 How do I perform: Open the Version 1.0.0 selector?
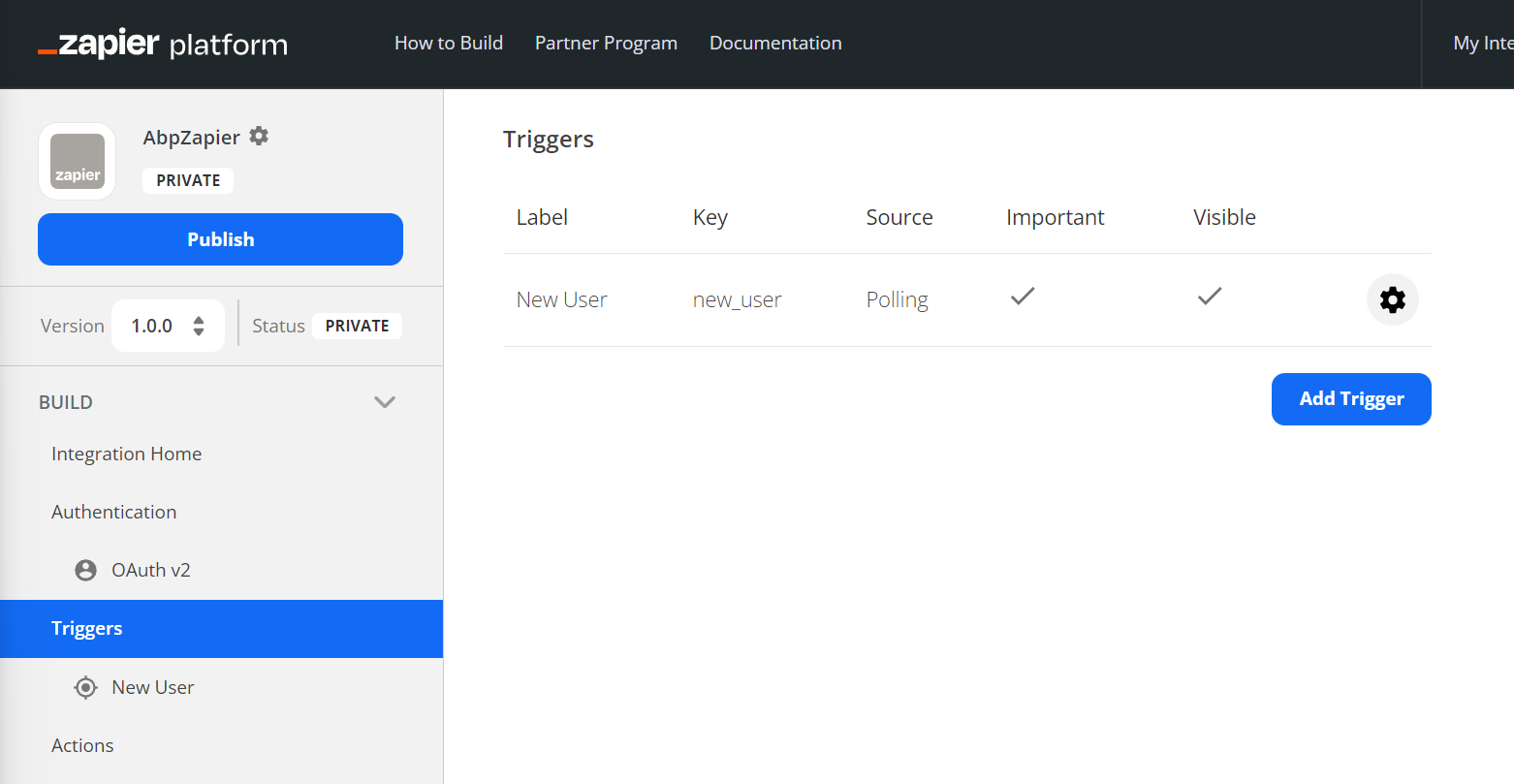(169, 326)
